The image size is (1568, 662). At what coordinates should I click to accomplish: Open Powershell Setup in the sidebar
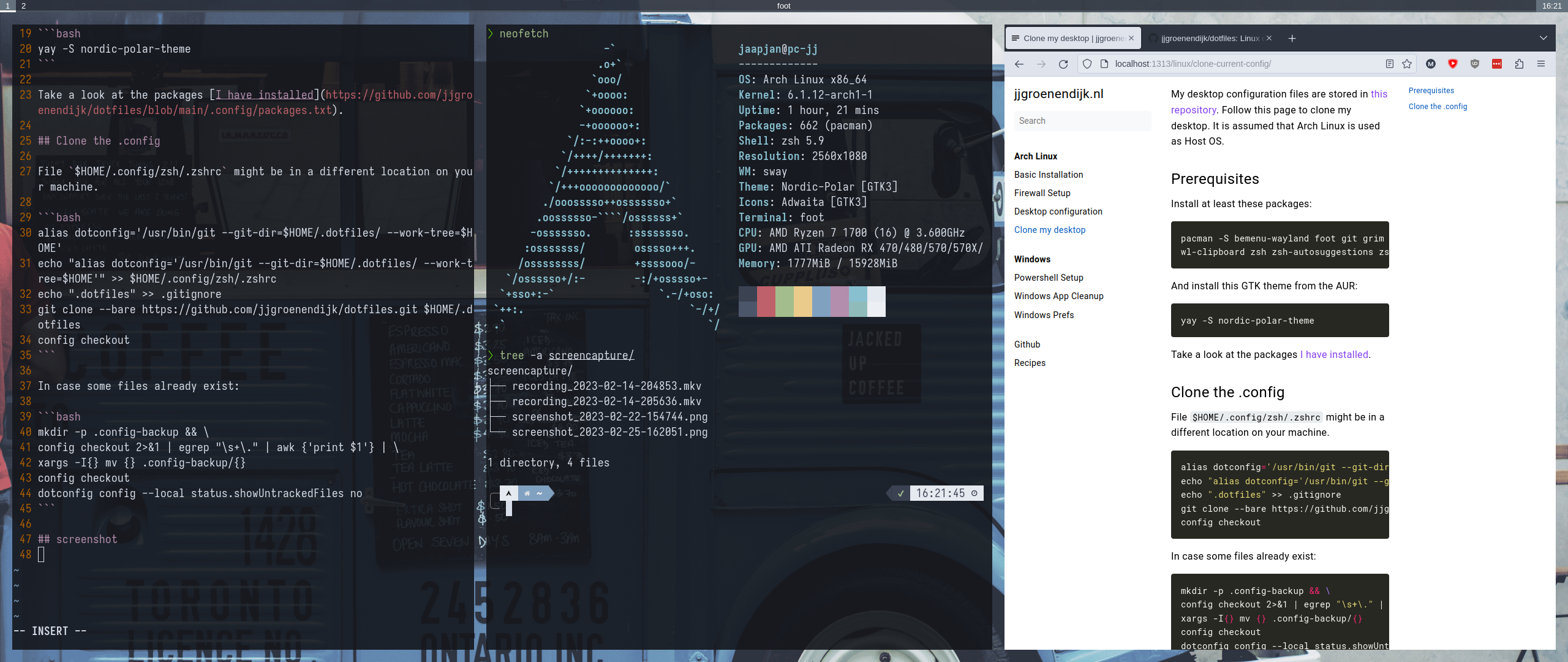click(x=1049, y=278)
